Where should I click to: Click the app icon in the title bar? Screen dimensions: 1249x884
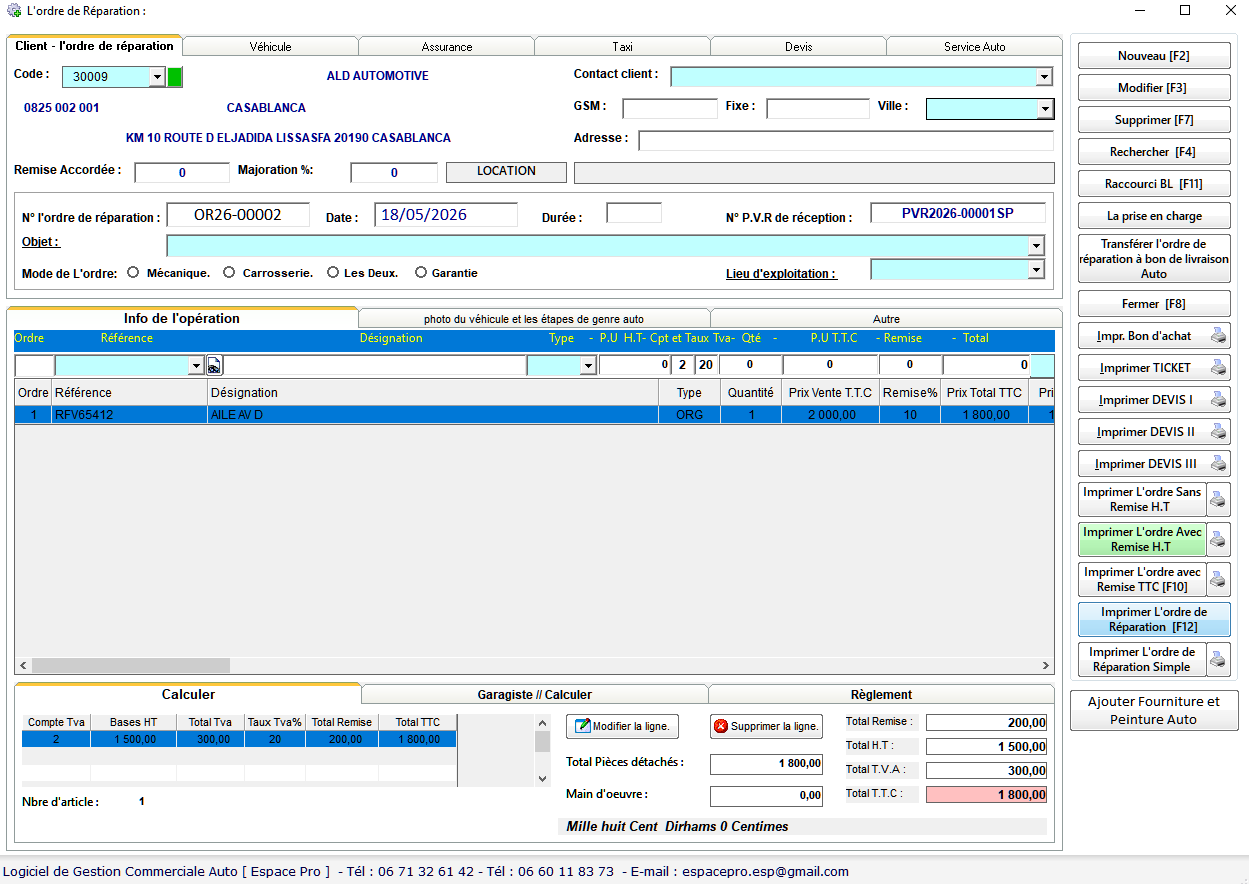tap(14, 11)
